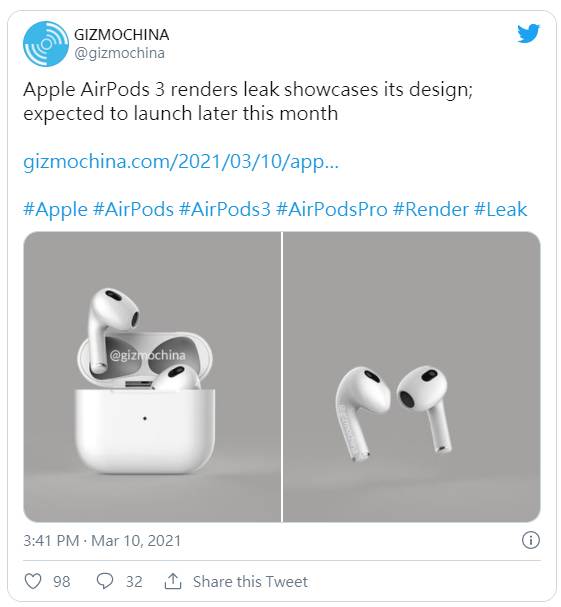This screenshot has width=561, height=607.
Task: Click Share this Tweet text
Action: (x=250, y=581)
